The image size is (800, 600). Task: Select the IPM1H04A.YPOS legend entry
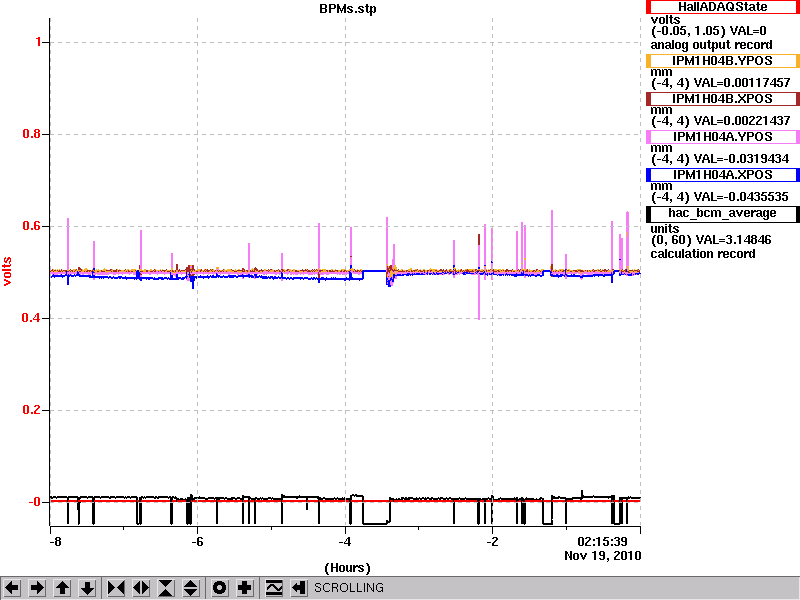pyautogui.click(x=722, y=137)
